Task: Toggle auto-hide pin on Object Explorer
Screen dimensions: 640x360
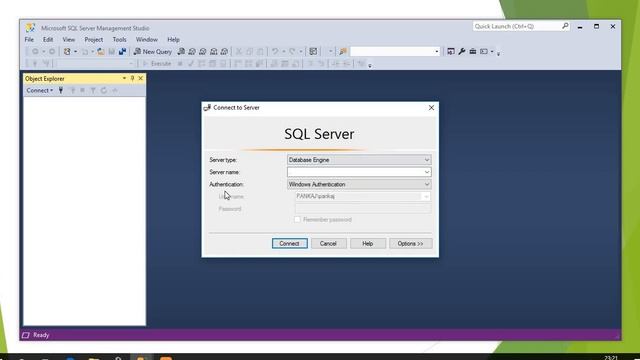Action: (132, 78)
